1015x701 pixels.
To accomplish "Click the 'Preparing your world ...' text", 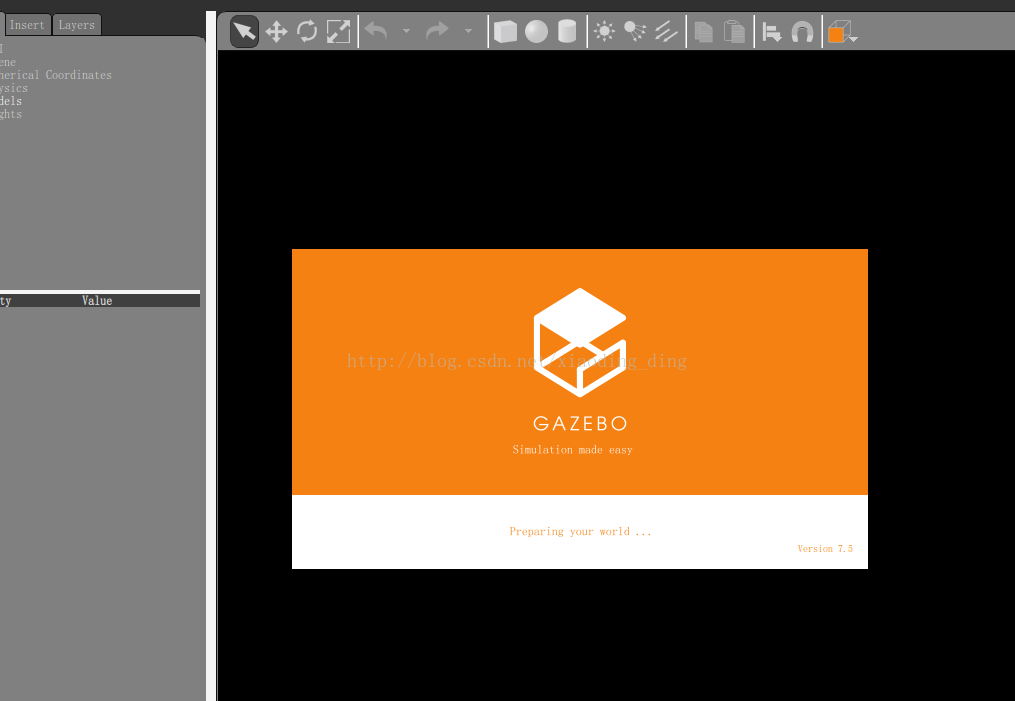I will coord(580,531).
